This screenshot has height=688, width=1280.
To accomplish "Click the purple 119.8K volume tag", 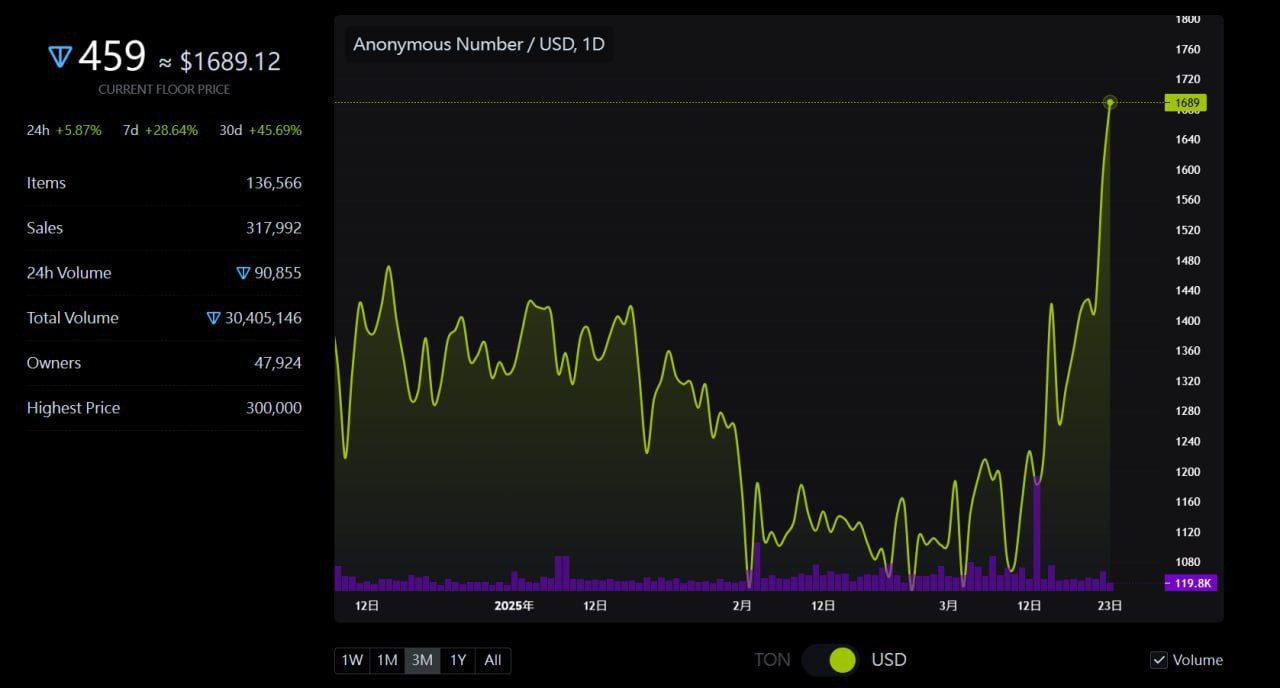I will point(1191,583).
